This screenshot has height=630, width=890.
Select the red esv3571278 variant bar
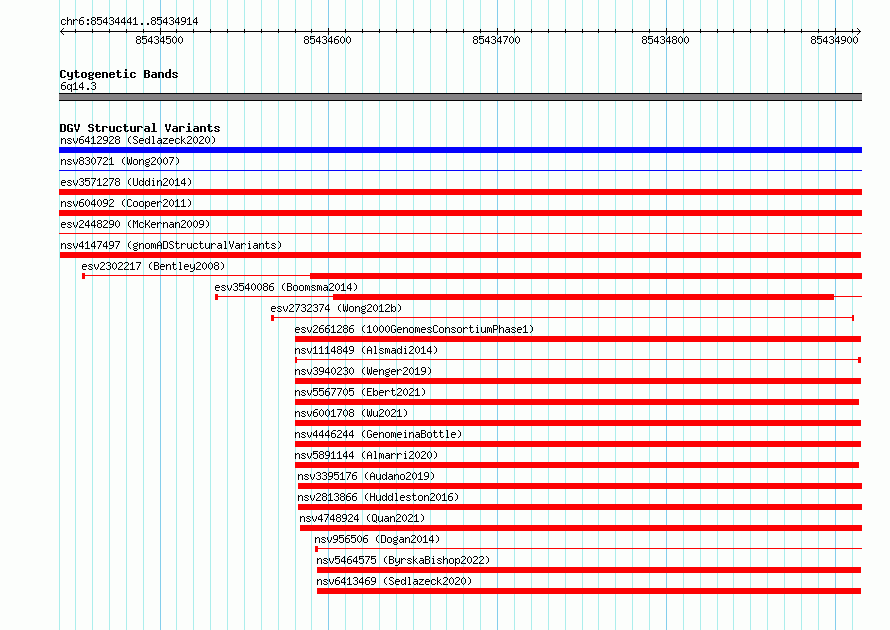pos(460,192)
